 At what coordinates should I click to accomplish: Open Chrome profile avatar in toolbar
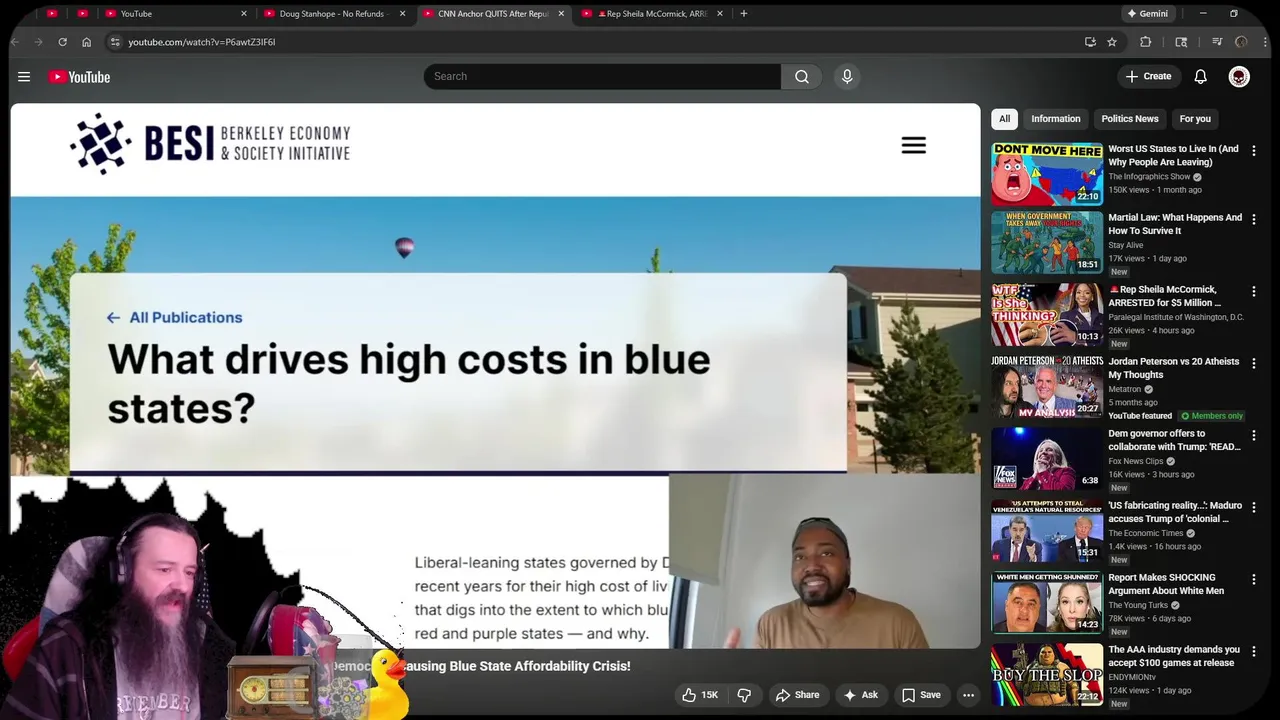[1241, 42]
